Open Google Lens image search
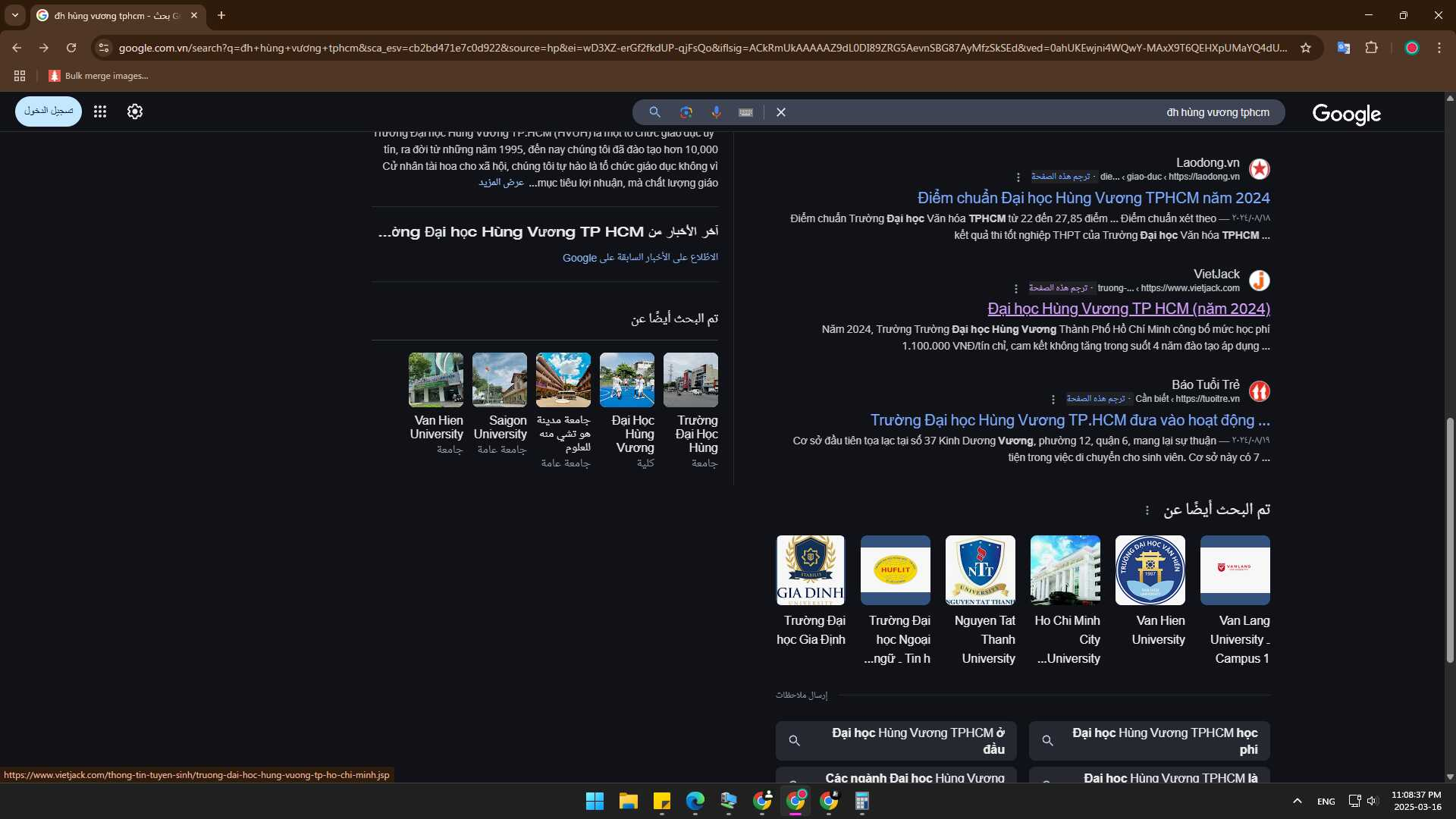Viewport: 1456px width, 819px height. [686, 112]
